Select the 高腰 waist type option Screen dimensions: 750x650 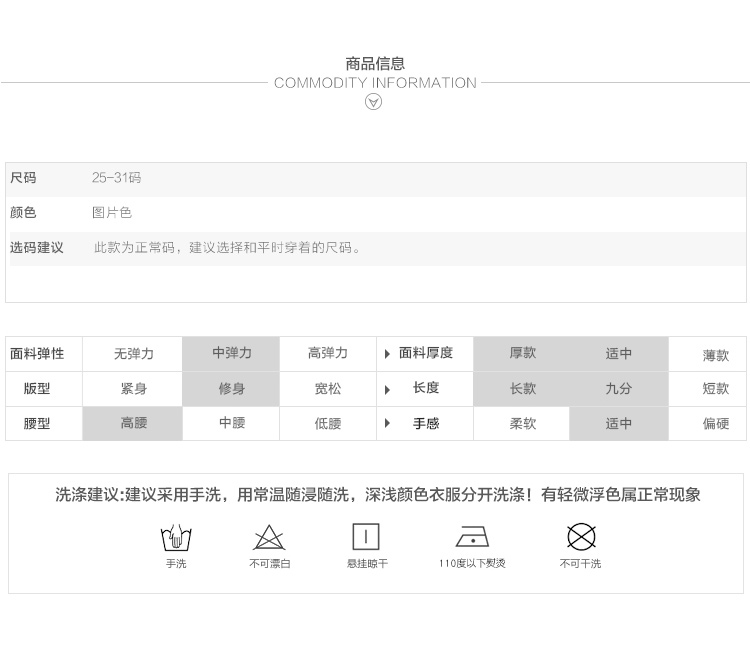click(134, 423)
